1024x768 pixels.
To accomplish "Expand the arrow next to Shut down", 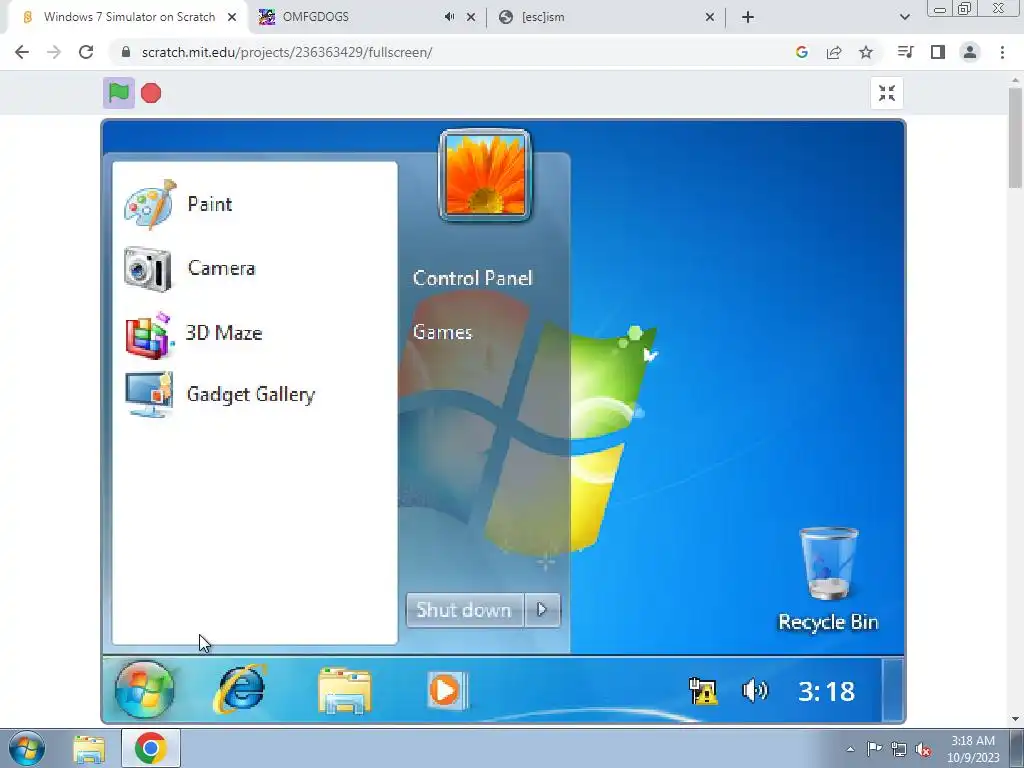I will [542, 610].
